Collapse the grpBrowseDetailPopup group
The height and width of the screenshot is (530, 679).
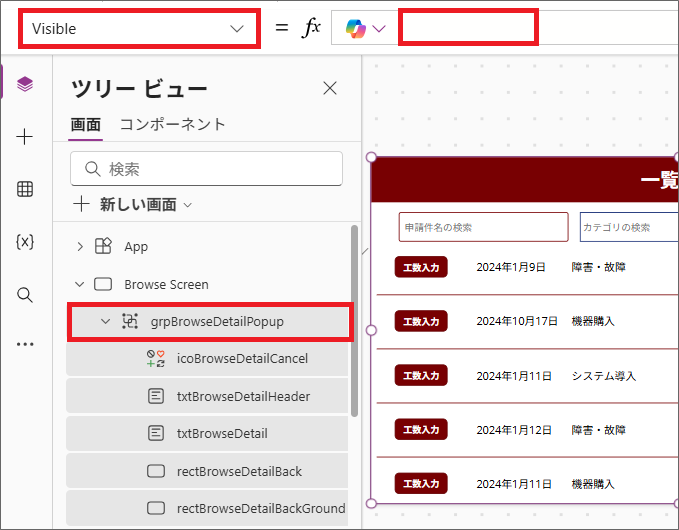[x=105, y=321]
